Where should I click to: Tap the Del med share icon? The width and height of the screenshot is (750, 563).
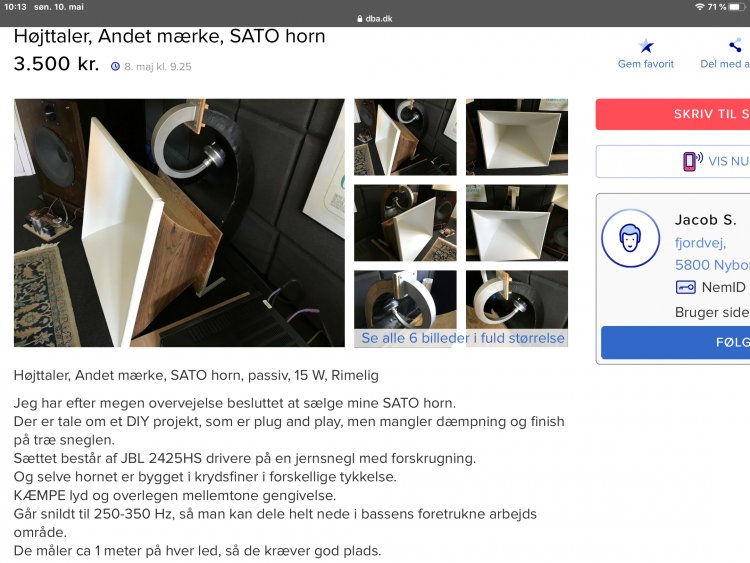[735, 46]
